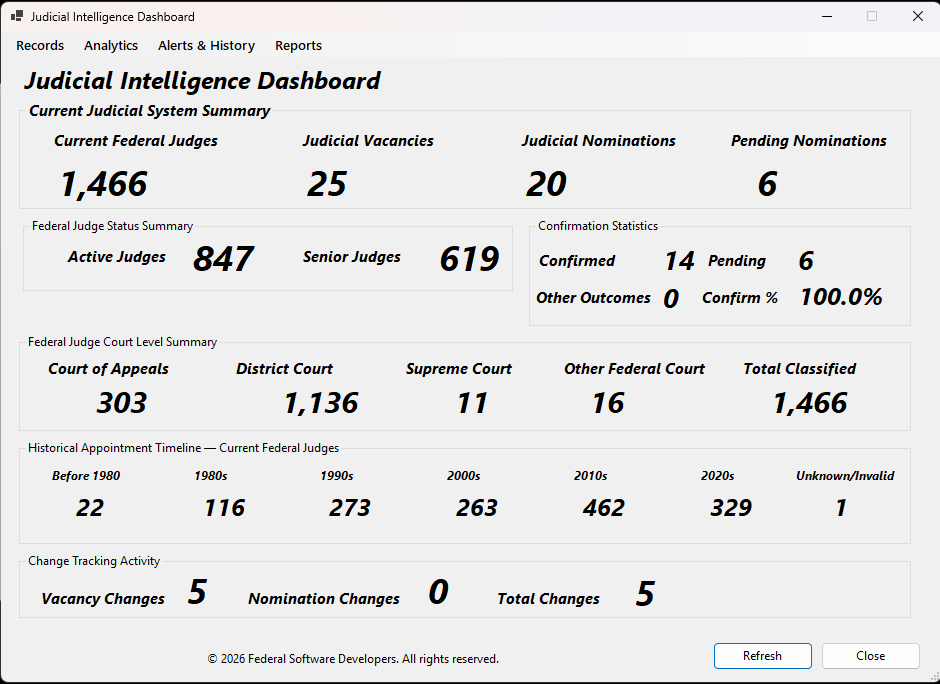Click the Historical Appointment Timeline label
This screenshot has width=940, height=684.
click(183, 448)
